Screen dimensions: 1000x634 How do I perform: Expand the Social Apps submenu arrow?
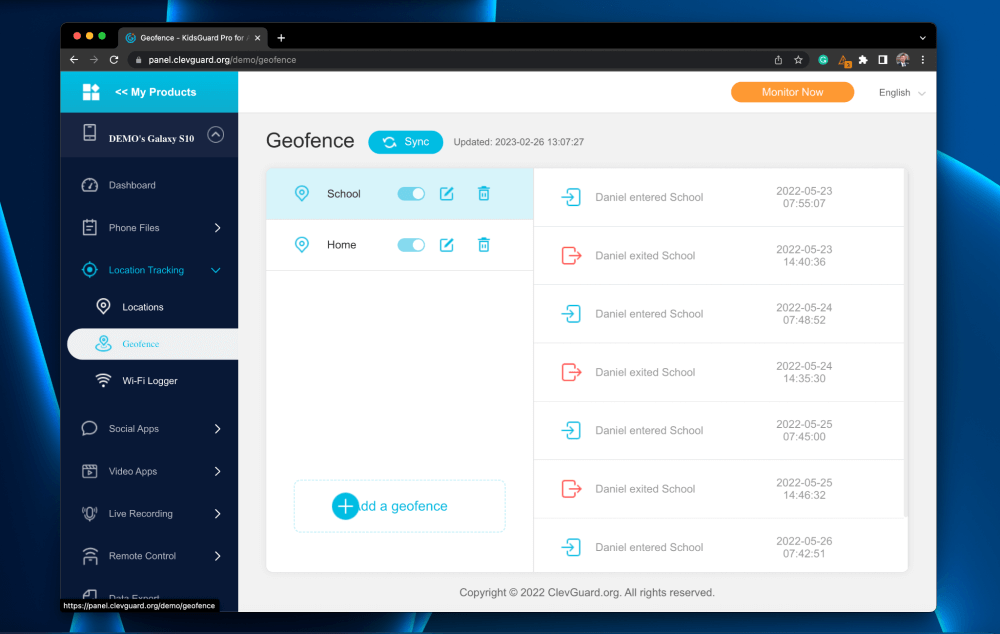pyautogui.click(x=217, y=429)
